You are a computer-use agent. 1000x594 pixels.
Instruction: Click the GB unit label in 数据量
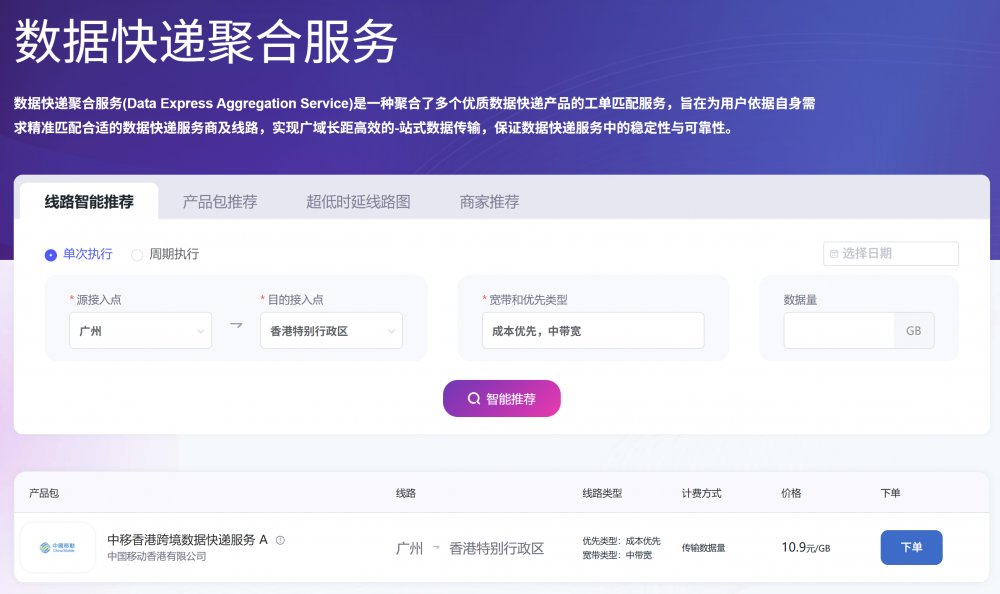(913, 330)
